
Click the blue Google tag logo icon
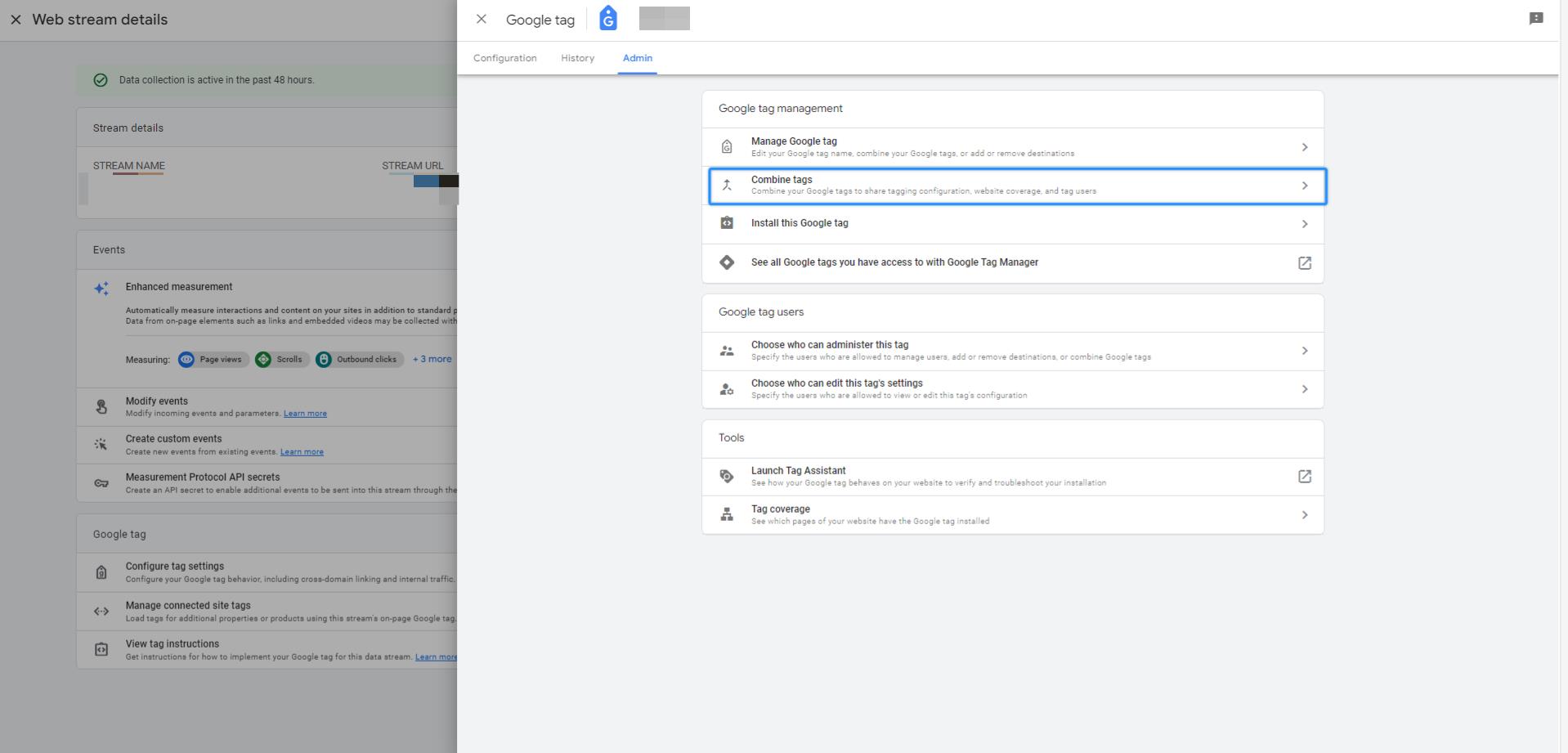pos(607,18)
